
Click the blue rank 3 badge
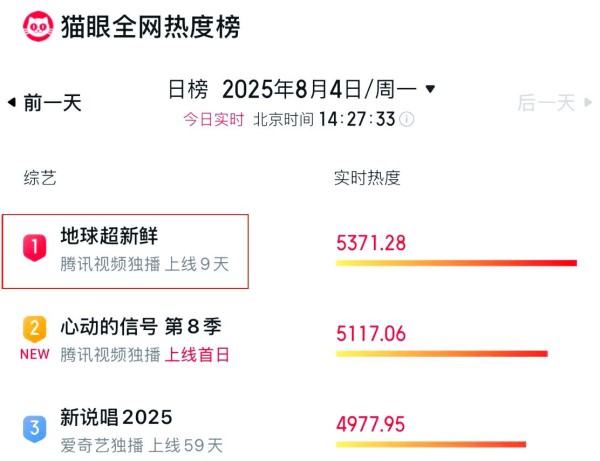[x=35, y=428]
